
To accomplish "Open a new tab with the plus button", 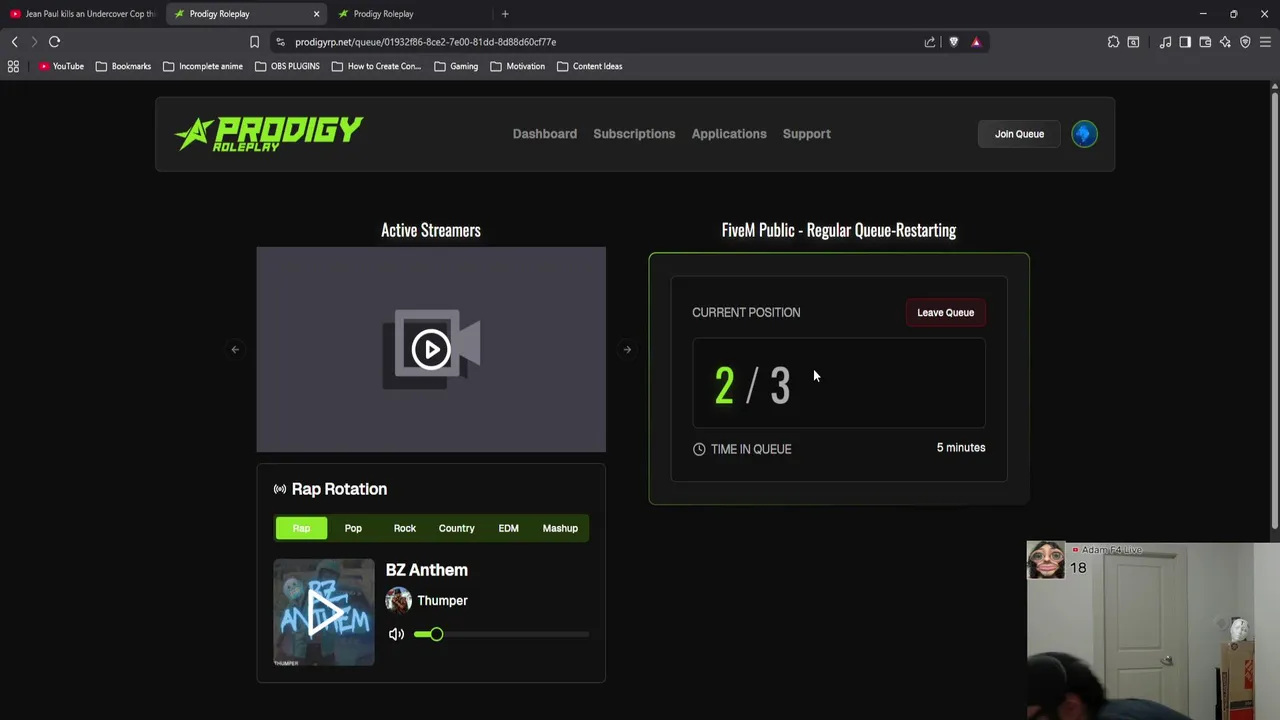I will [505, 14].
